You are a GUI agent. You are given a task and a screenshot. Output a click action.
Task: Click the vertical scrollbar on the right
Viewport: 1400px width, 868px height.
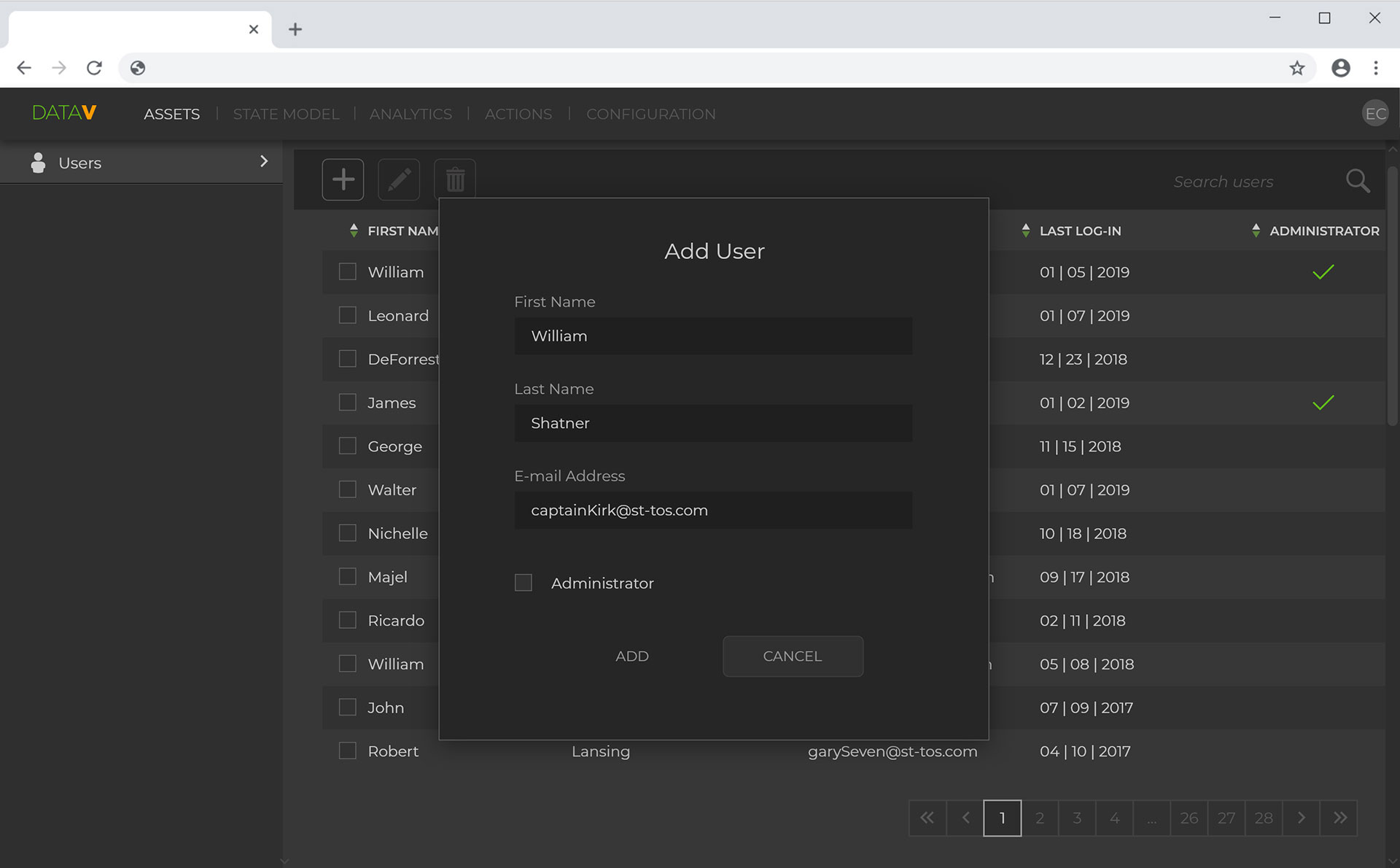1392,295
